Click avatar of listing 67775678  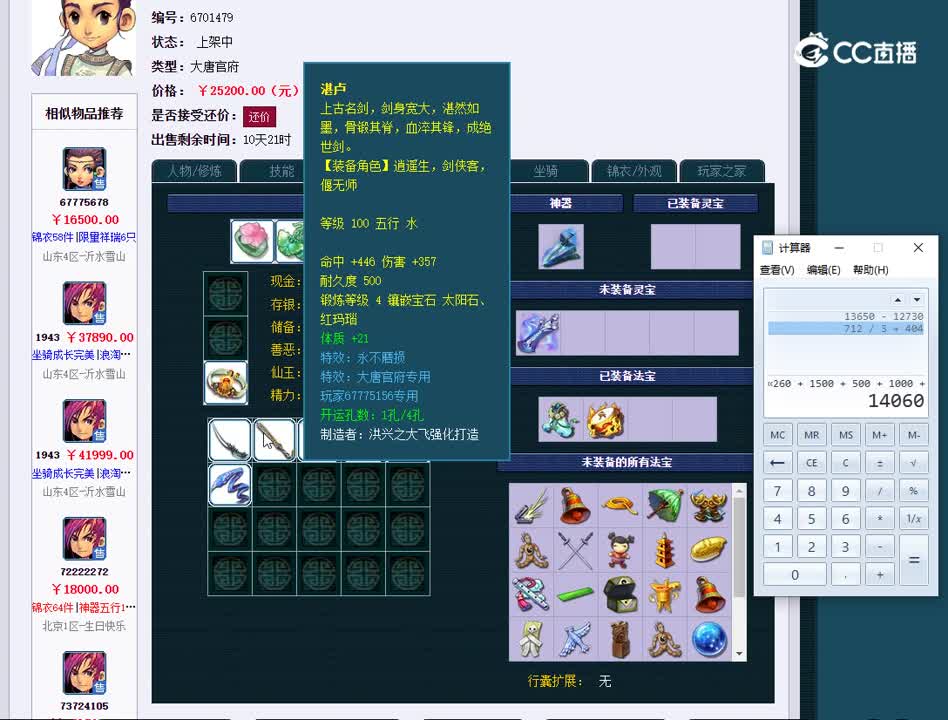tap(84, 169)
